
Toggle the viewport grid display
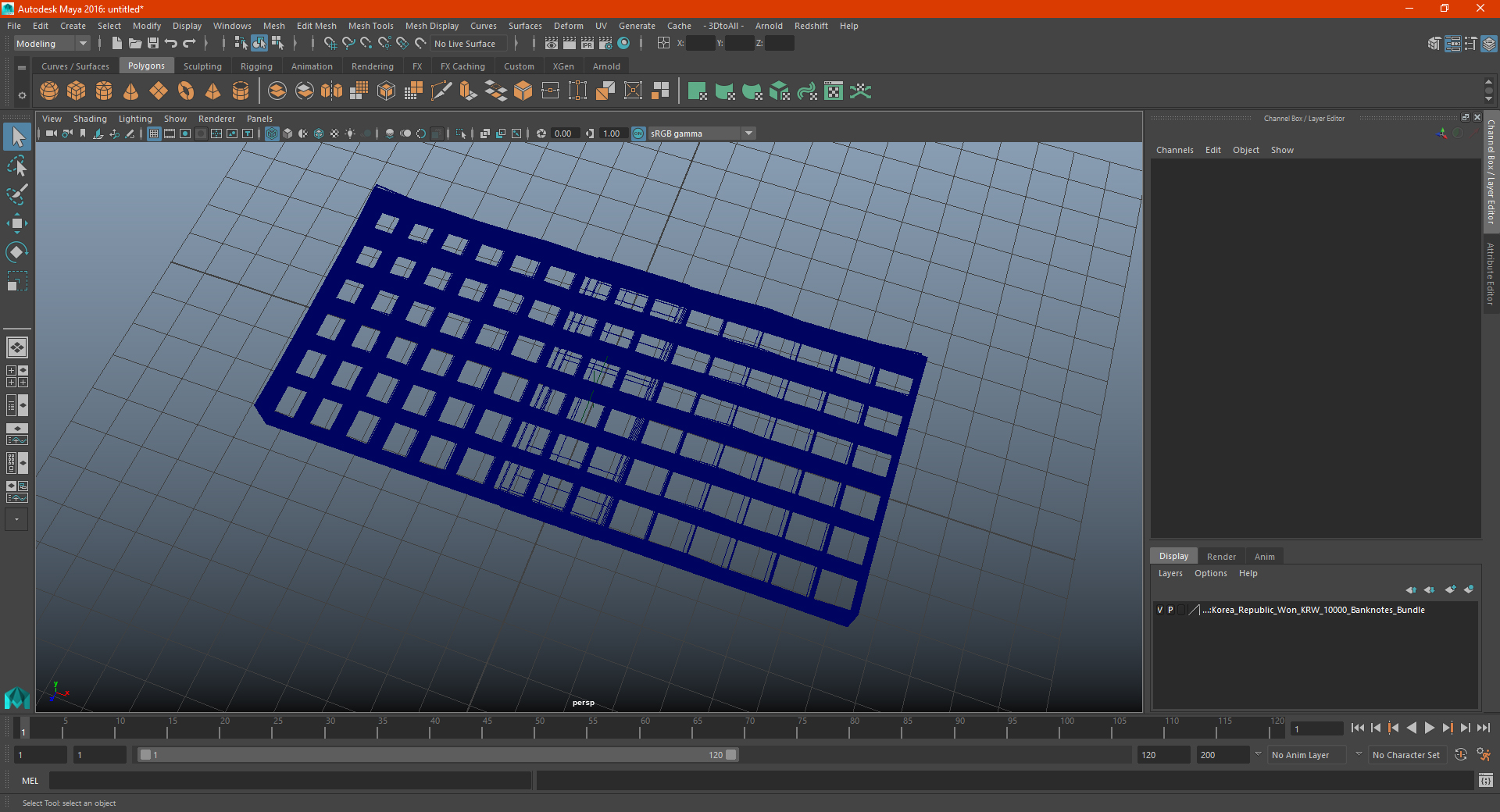(x=154, y=134)
